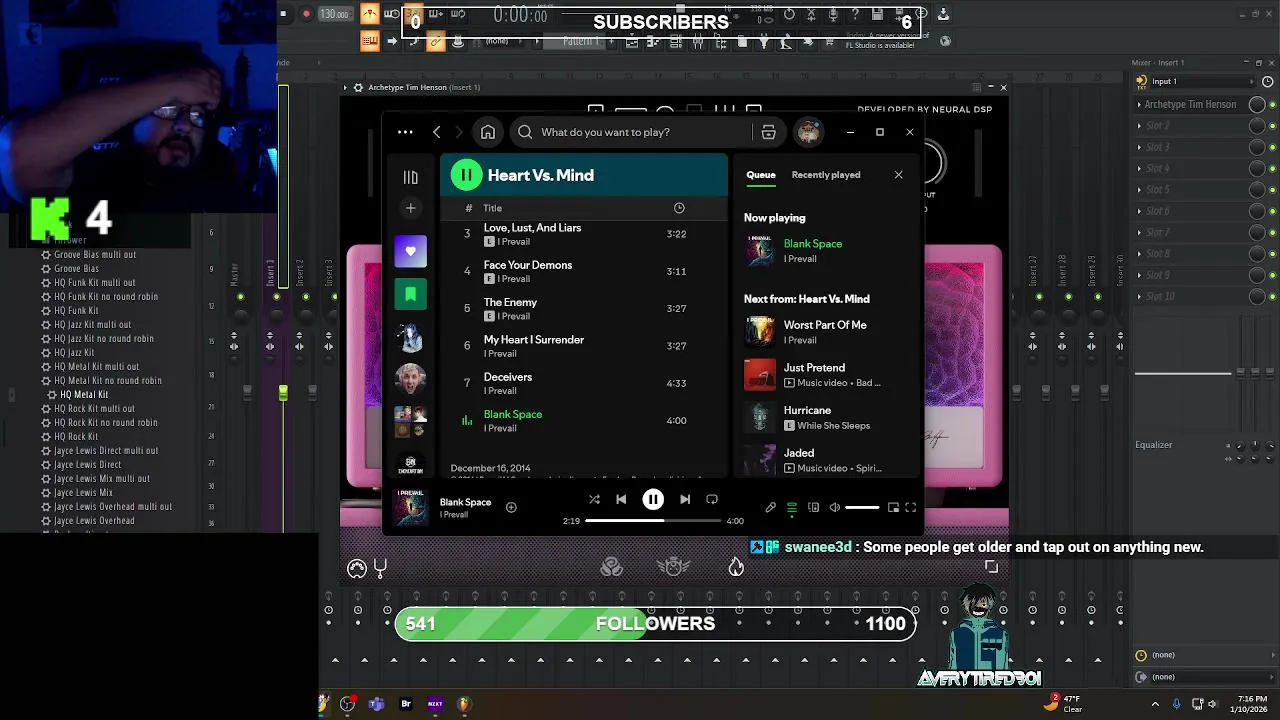Seek on the Blank Space progress bar
The width and height of the screenshot is (1280, 720).
pos(653,521)
